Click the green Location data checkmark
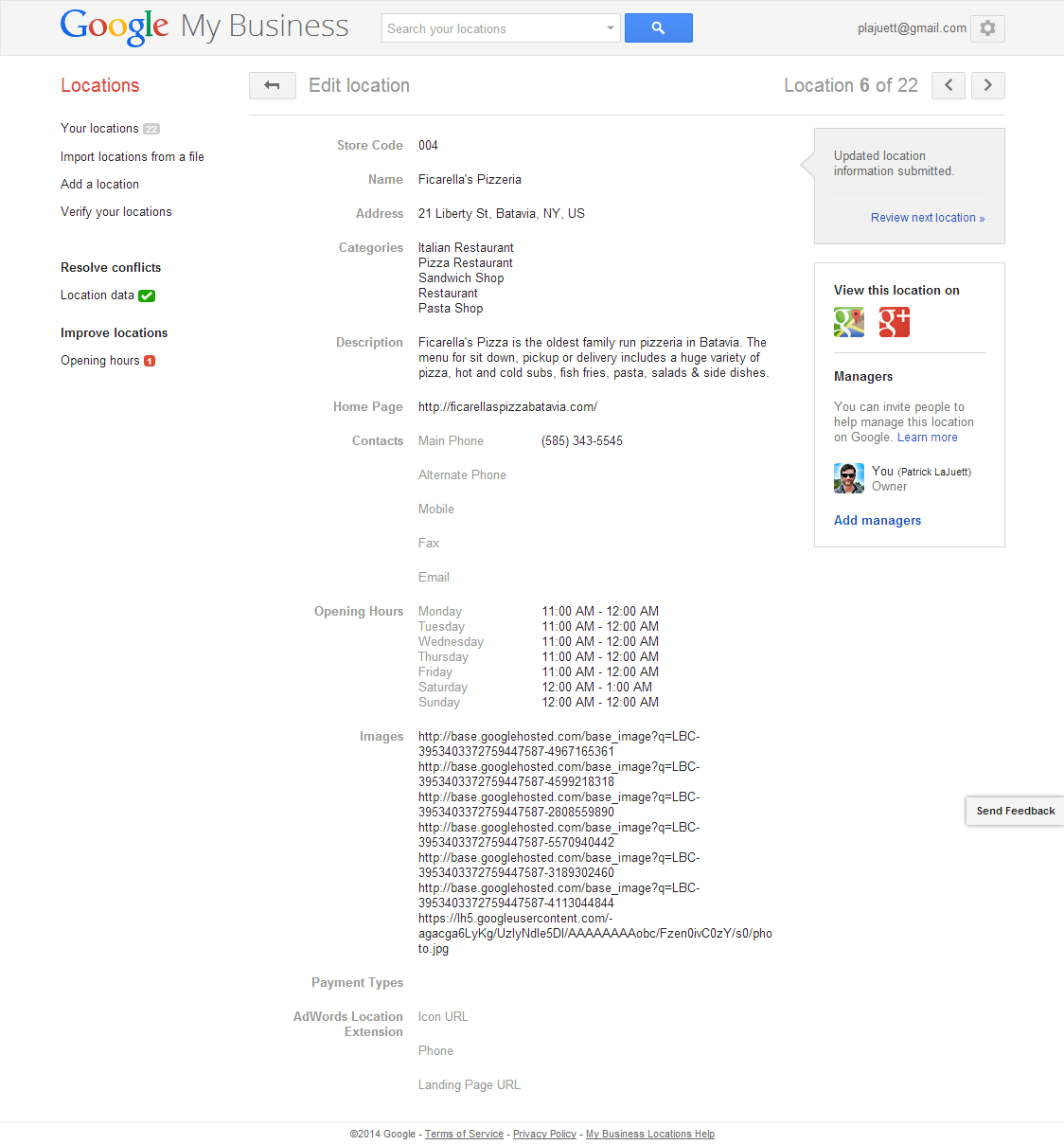This screenshot has height=1145, width=1064. point(147,295)
